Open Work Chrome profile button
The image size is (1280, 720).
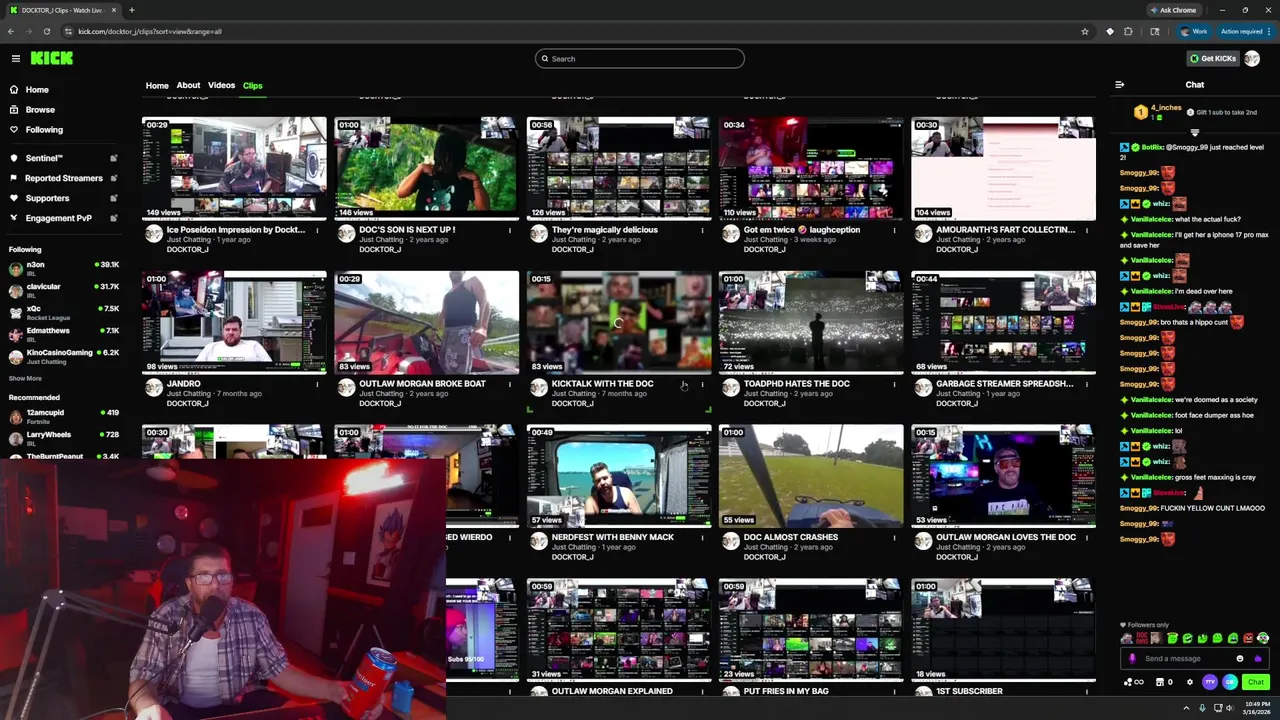point(1195,31)
